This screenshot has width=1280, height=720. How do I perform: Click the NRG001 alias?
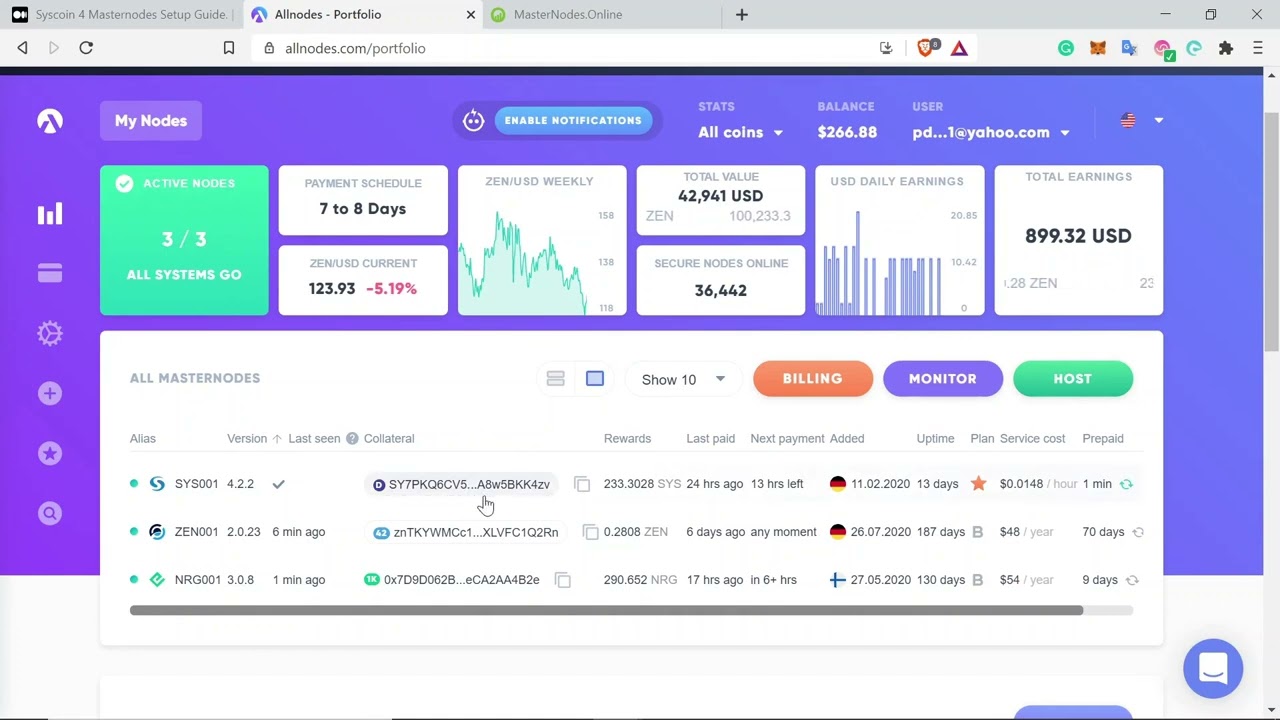(197, 580)
